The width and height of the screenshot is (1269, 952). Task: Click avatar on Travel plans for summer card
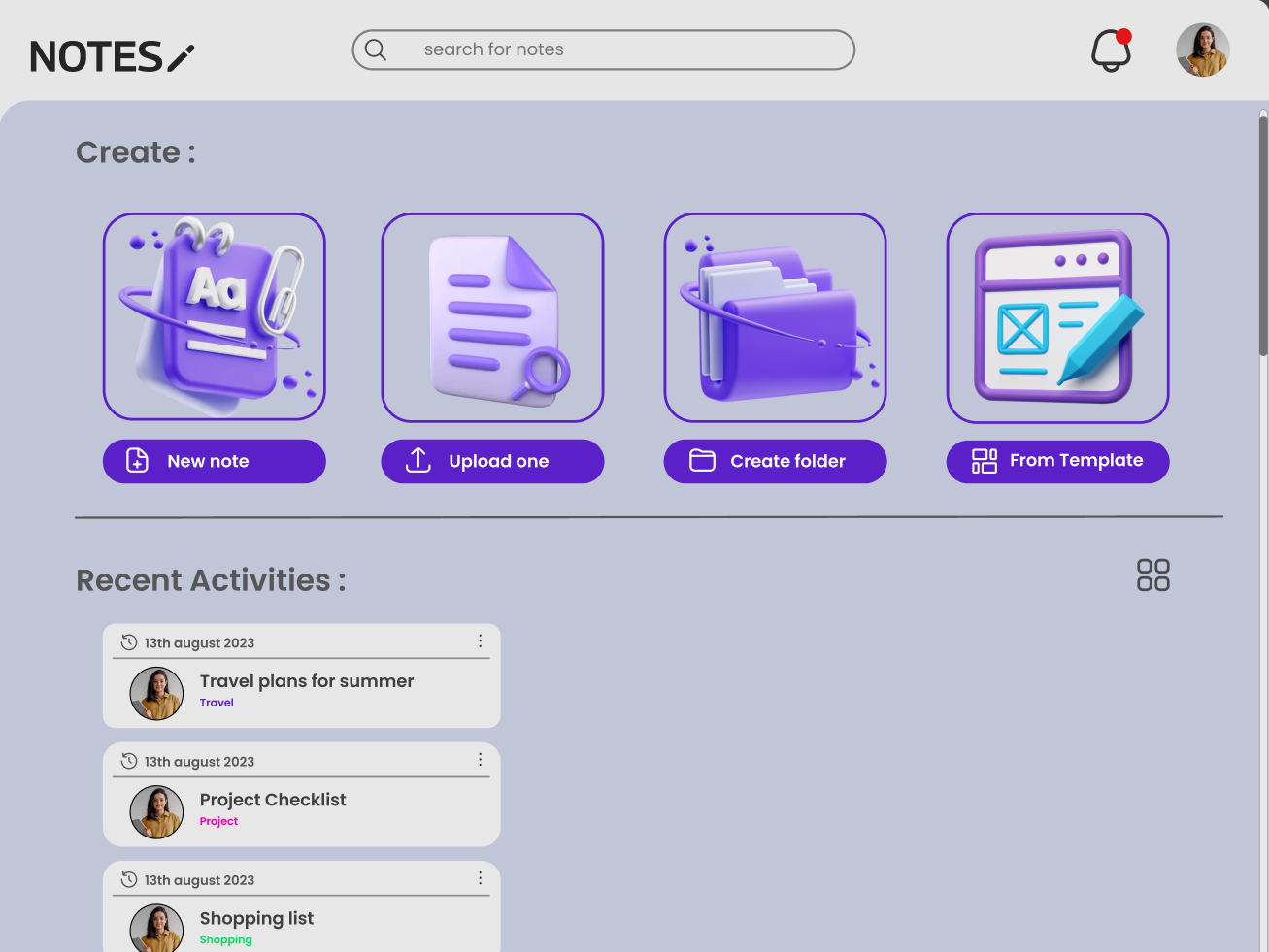pos(156,693)
